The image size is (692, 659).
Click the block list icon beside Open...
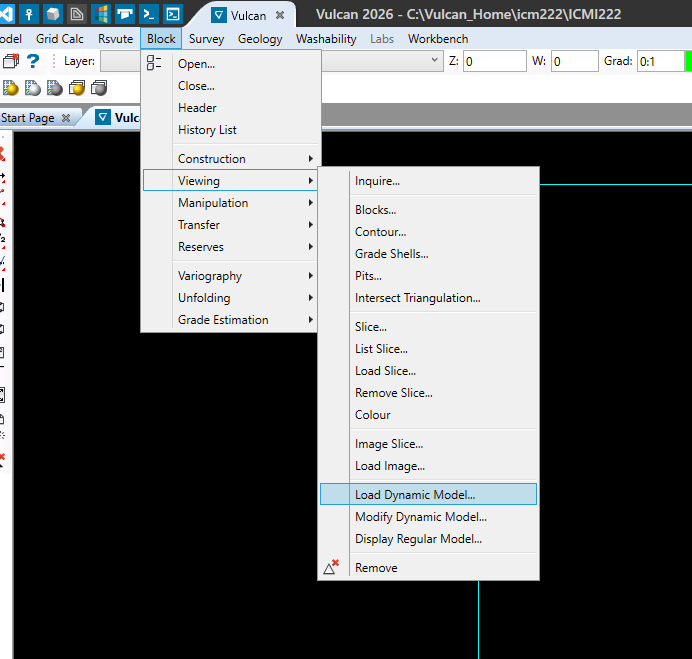(154, 63)
